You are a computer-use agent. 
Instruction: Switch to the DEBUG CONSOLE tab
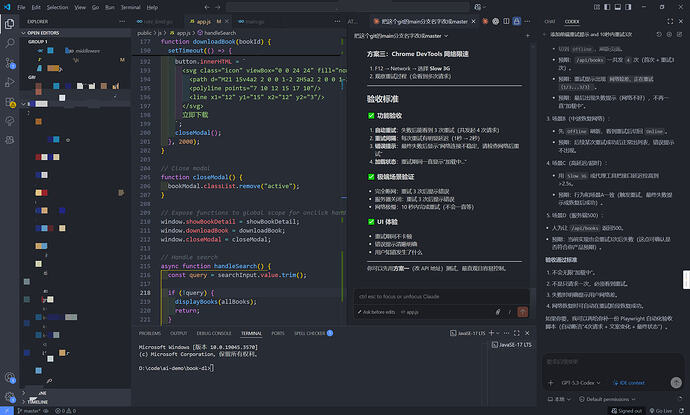(214, 333)
